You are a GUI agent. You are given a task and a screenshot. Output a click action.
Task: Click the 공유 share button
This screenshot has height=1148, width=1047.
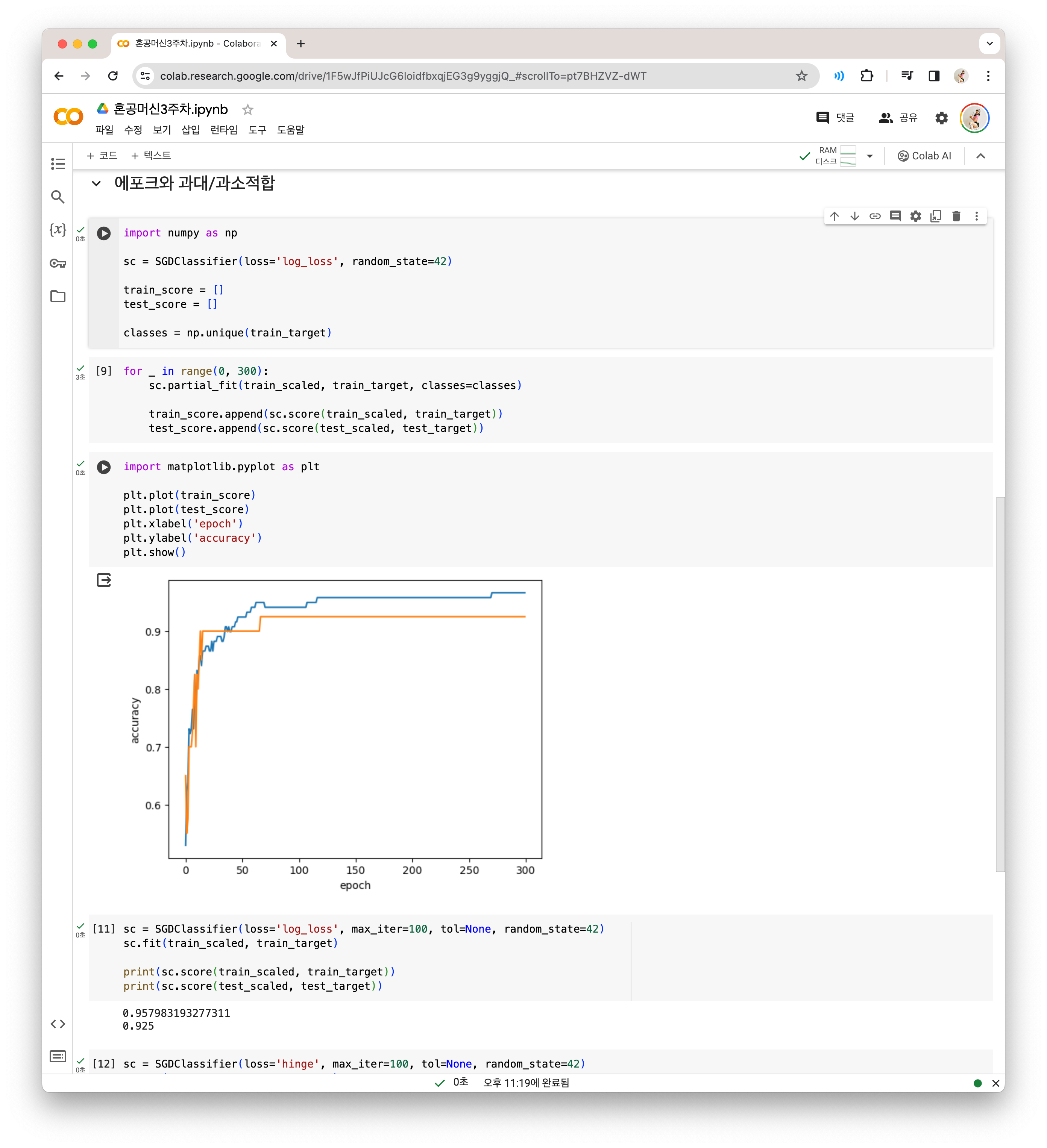coord(898,118)
